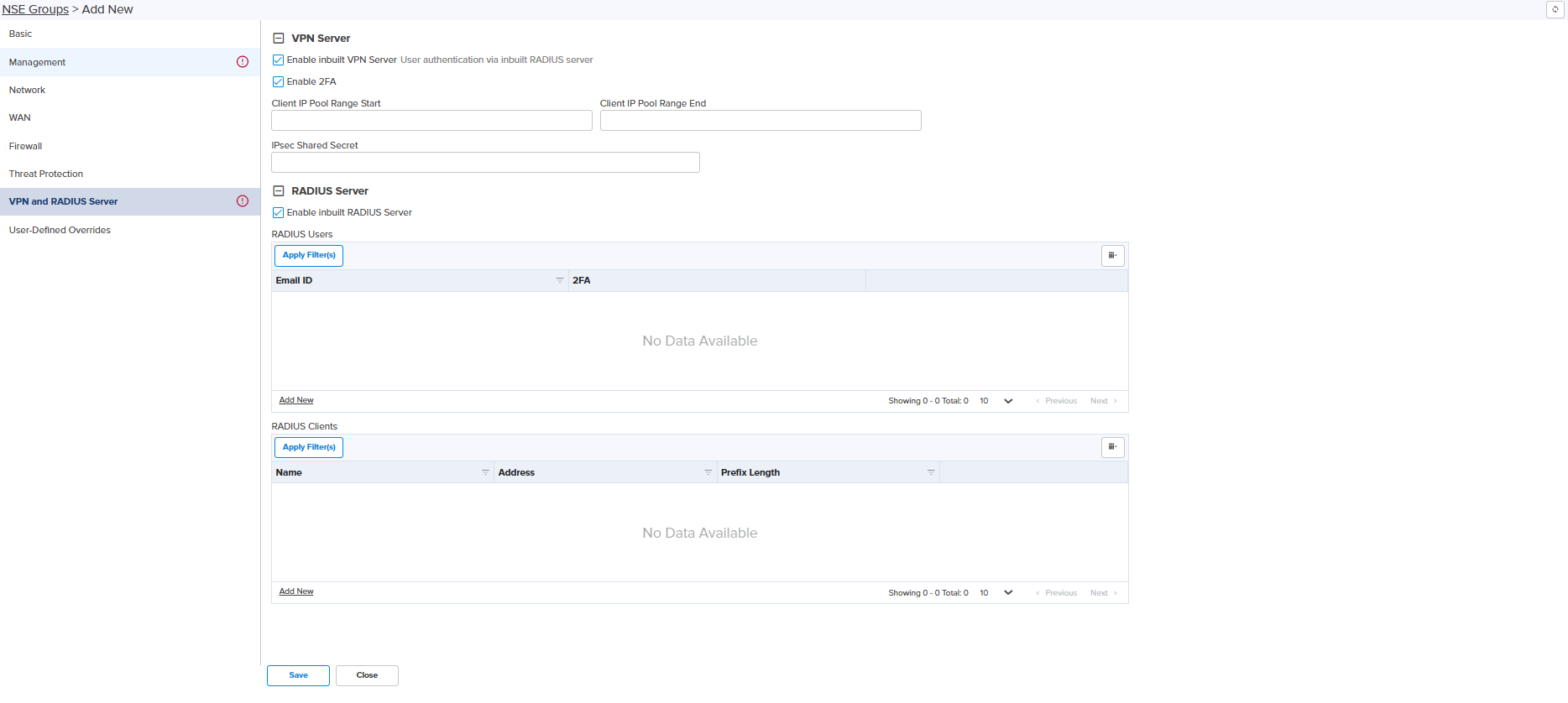Click Email ID column filter icon
The width and height of the screenshot is (1568, 703).
[x=559, y=280]
